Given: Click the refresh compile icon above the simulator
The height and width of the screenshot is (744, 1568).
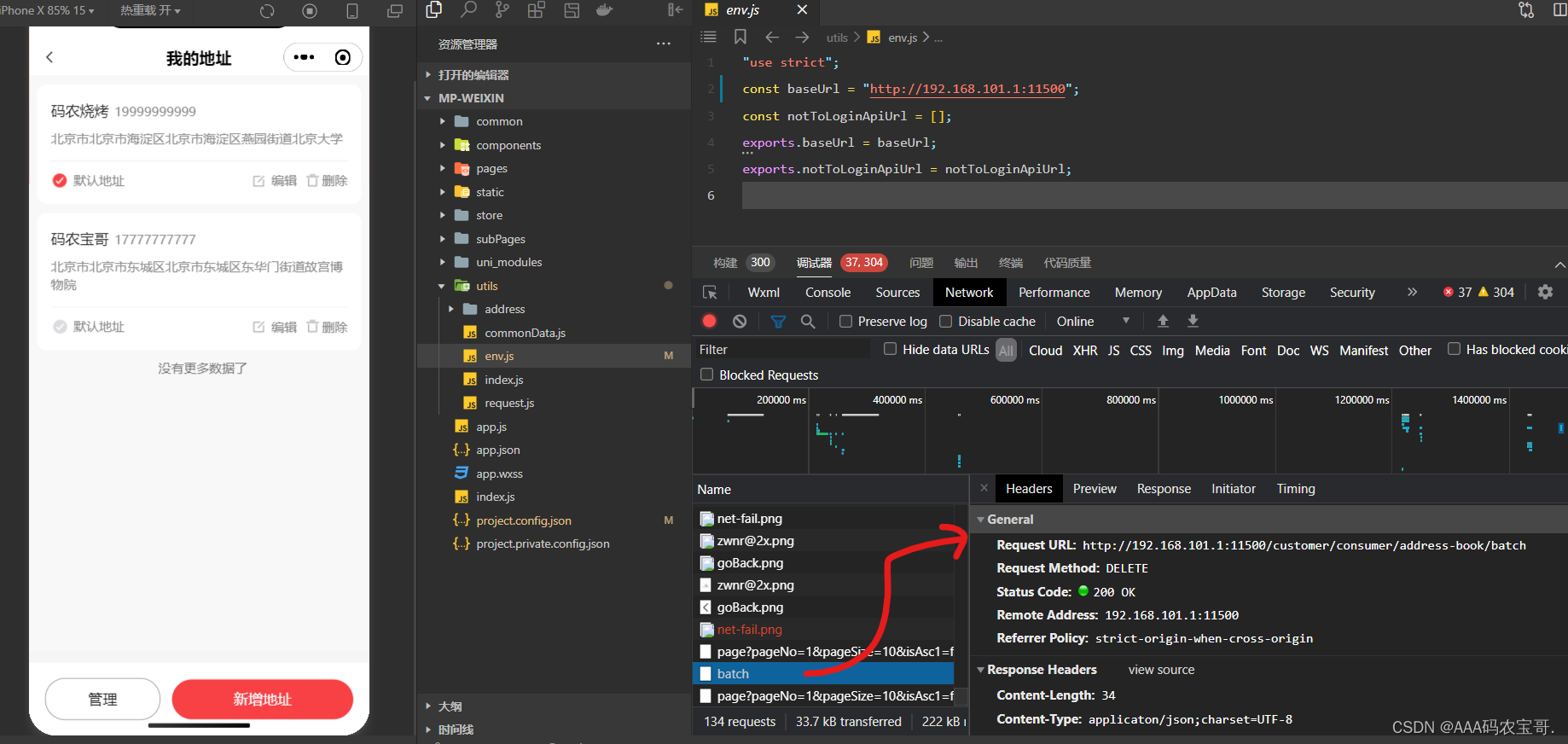Looking at the screenshot, I should (267, 11).
